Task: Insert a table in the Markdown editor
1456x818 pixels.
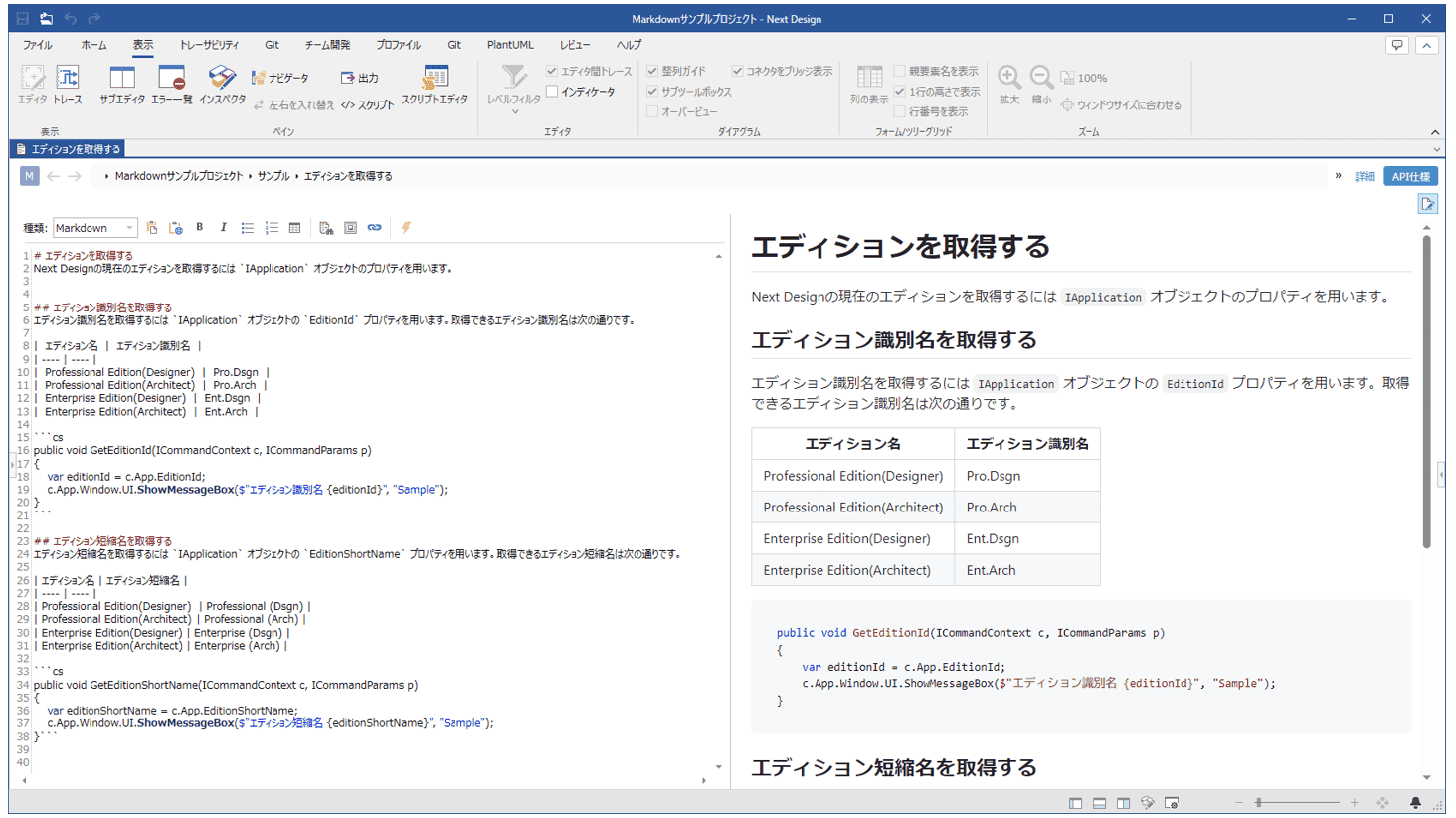Action: pyautogui.click(x=295, y=228)
